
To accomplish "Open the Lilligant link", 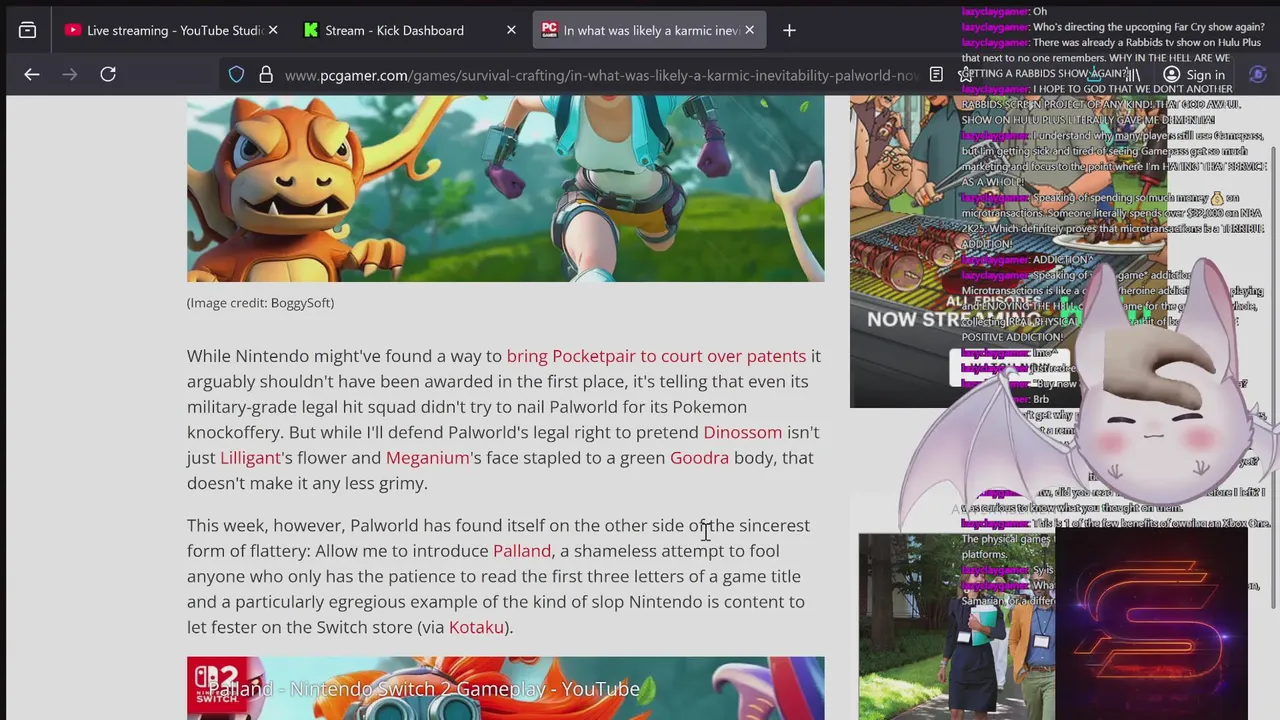I will click(x=250, y=457).
